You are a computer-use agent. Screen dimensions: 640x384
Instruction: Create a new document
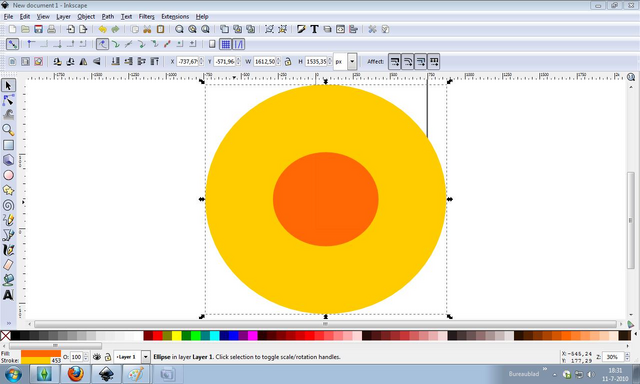click(12, 29)
